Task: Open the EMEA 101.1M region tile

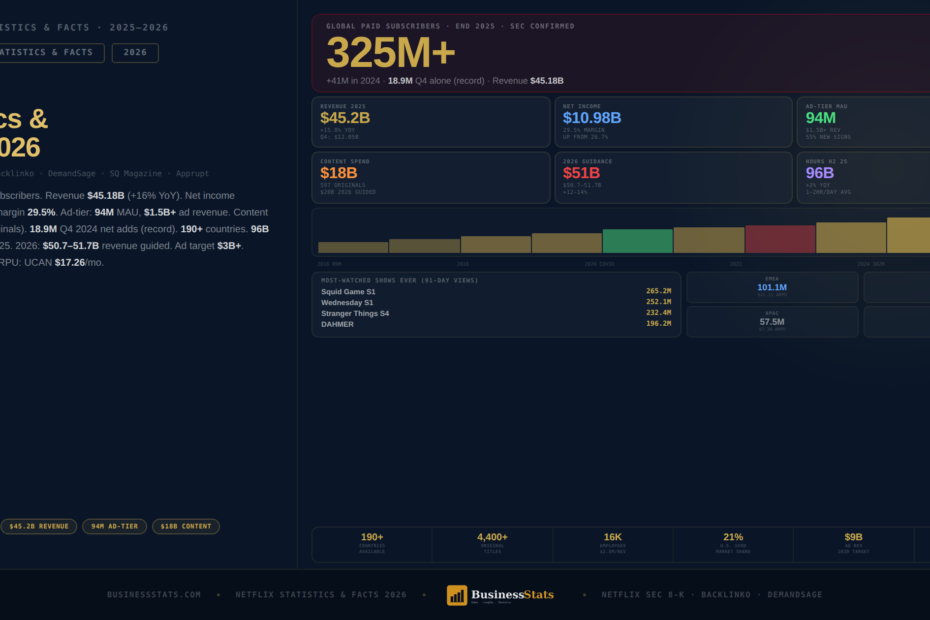Action: [x=772, y=287]
